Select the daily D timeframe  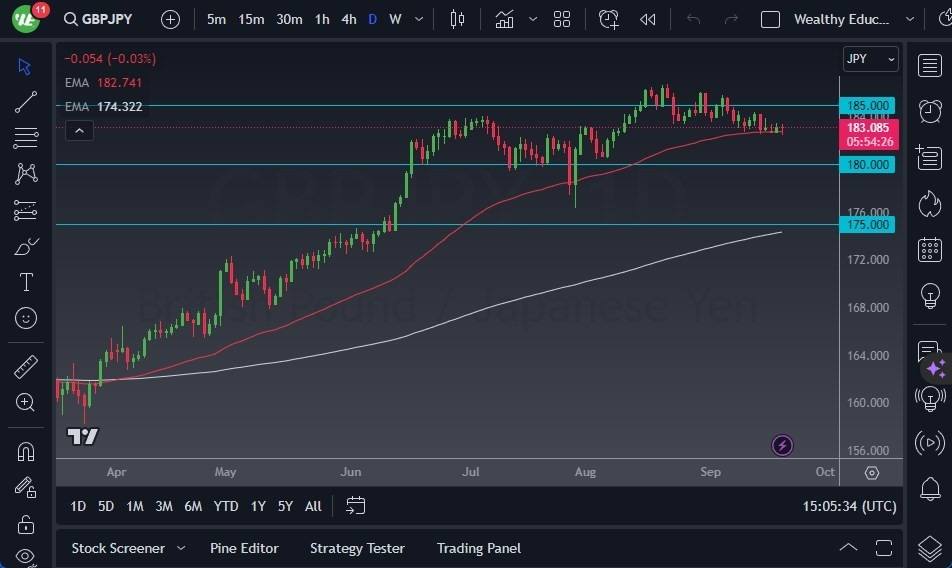click(373, 19)
